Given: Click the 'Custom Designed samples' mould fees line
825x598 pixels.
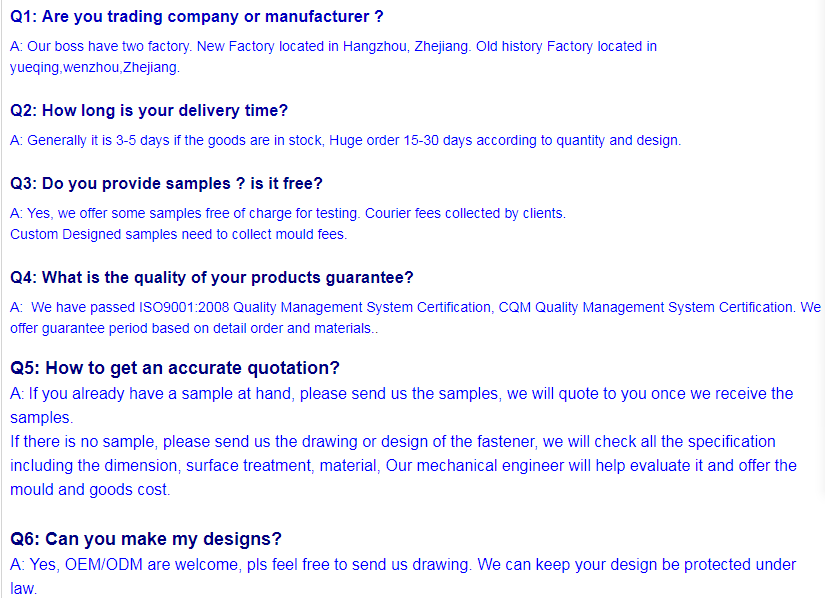Looking at the screenshot, I should [179, 234].
